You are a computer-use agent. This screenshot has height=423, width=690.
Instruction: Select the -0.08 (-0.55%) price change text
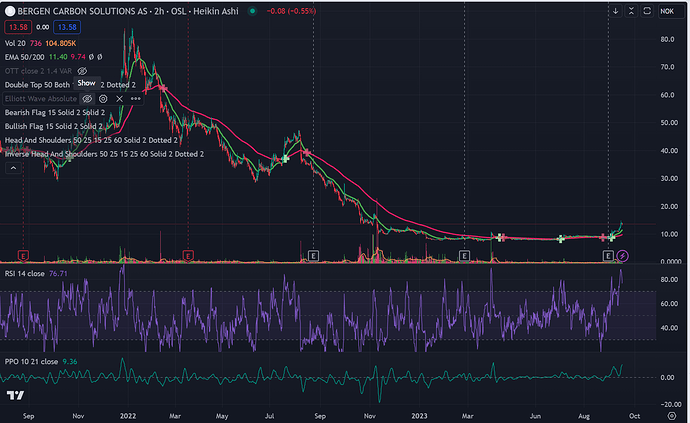(291, 11)
